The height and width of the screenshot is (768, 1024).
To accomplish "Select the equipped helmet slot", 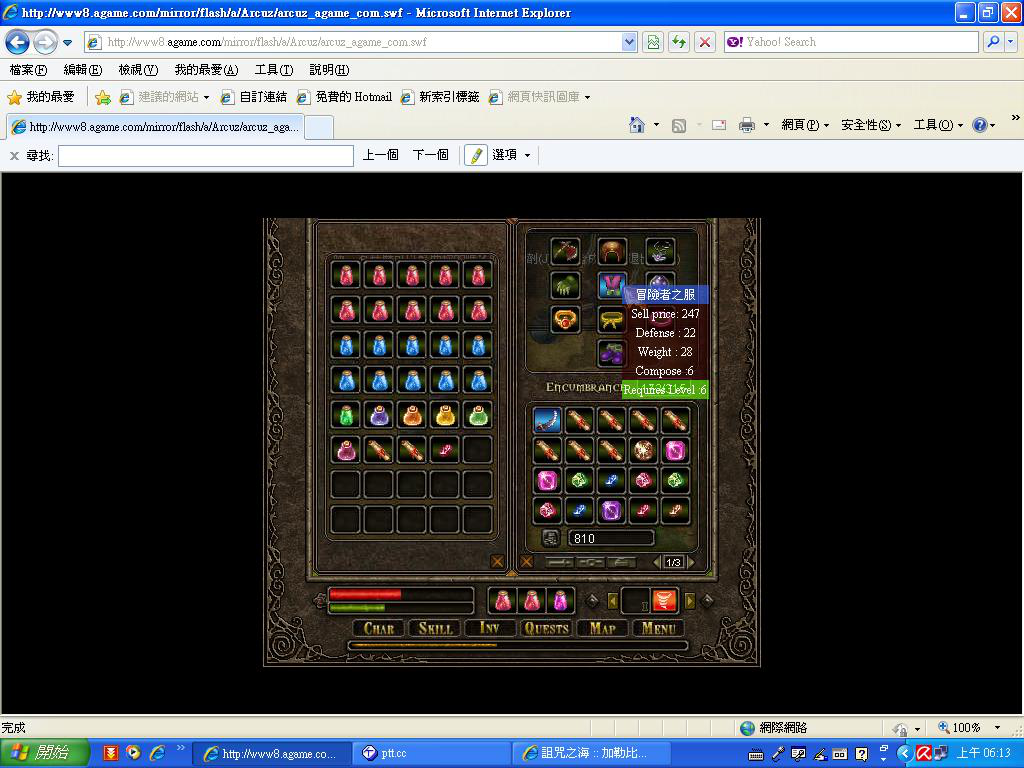I will (x=612, y=251).
